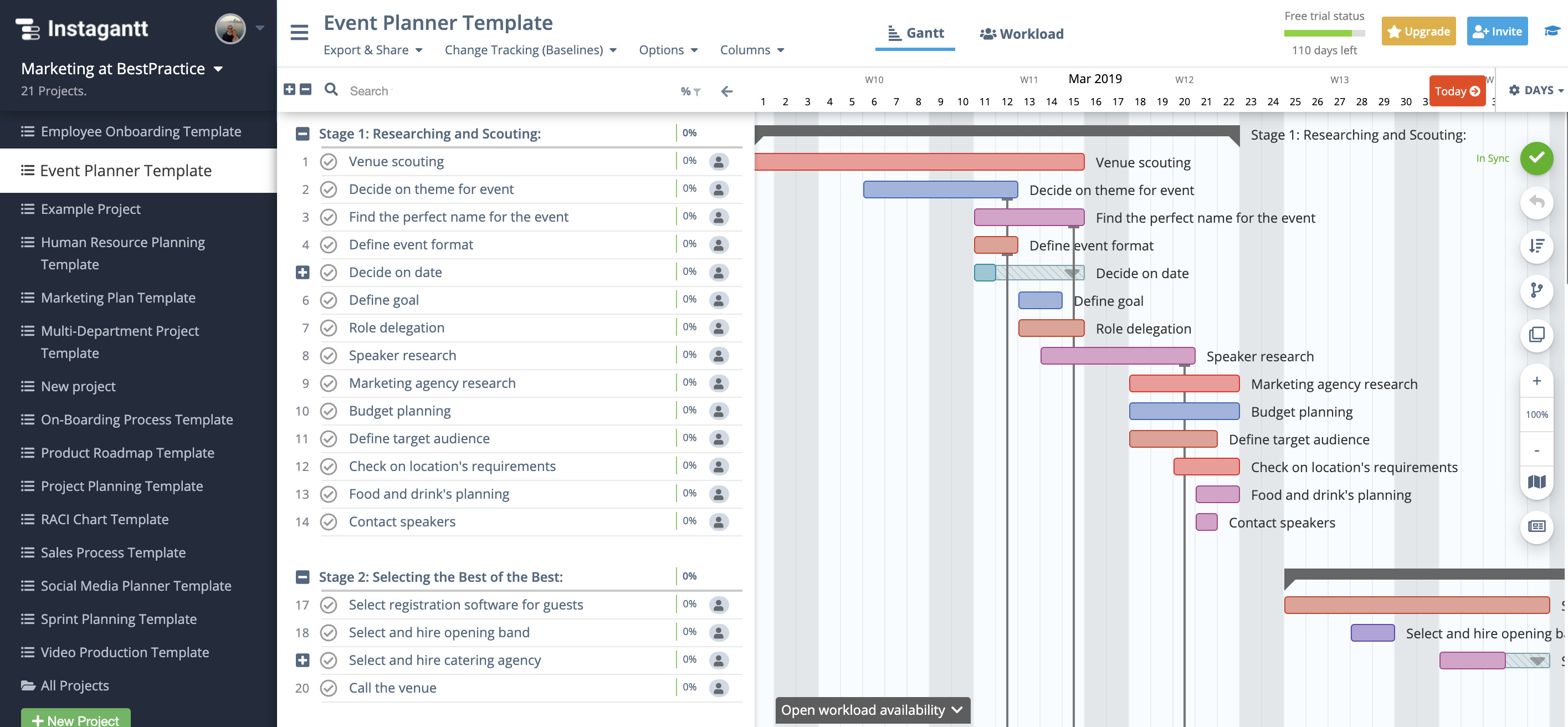This screenshot has width=1568, height=727.
Task: Click the Today button on the timeline
Action: (x=1457, y=90)
